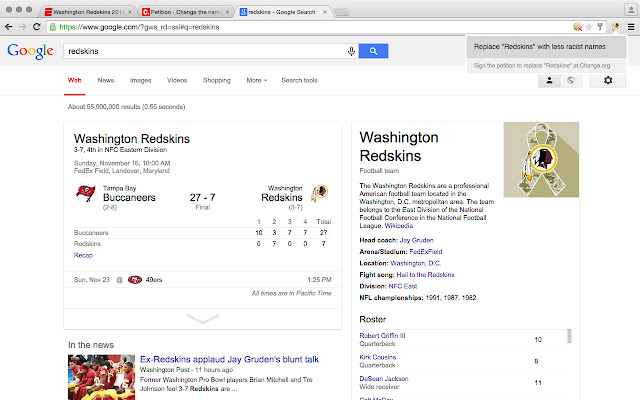
Task: Click the Sun, Nov 23 game date
Action: point(92,280)
